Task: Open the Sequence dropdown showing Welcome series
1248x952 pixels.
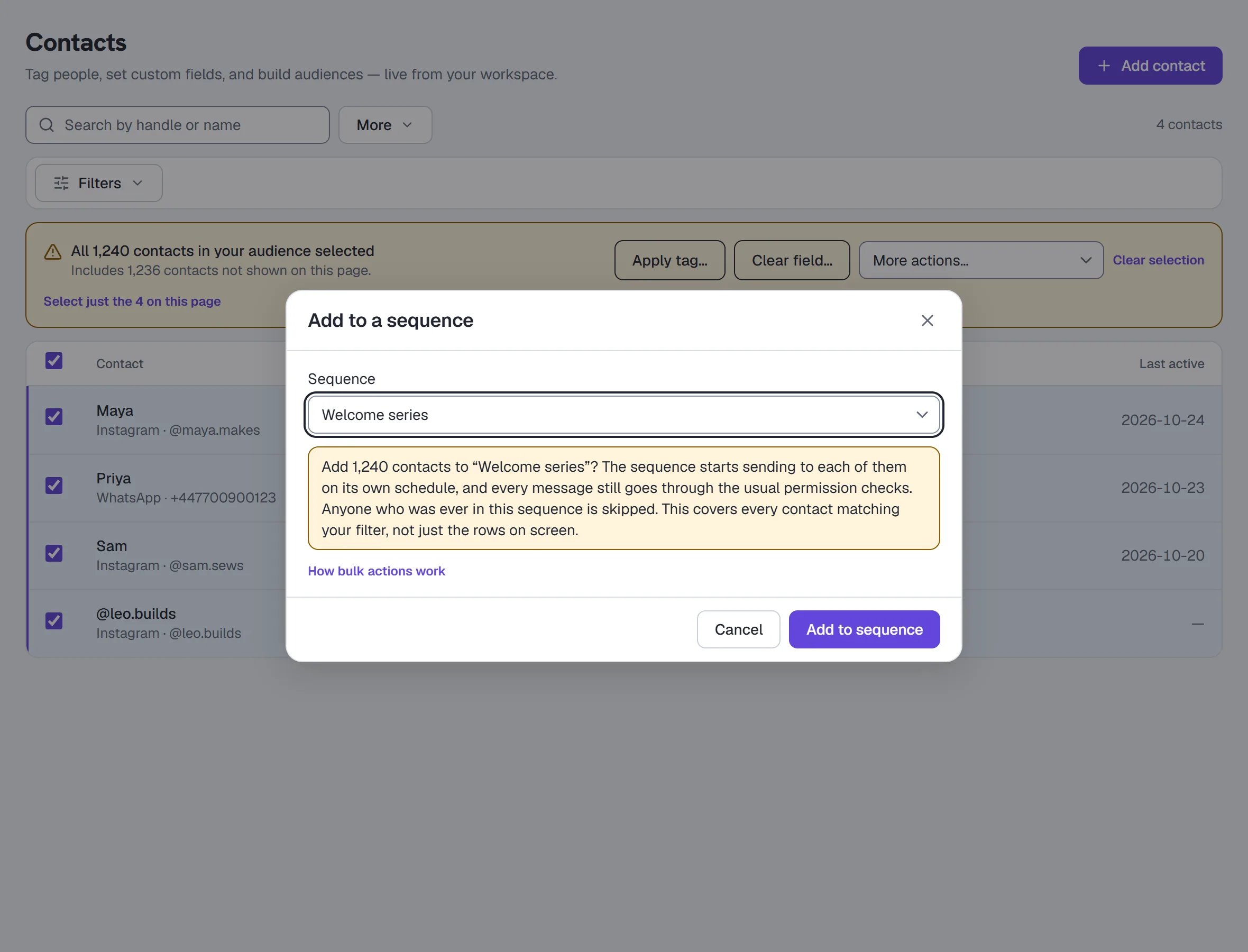Action: click(x=623, y=415)
